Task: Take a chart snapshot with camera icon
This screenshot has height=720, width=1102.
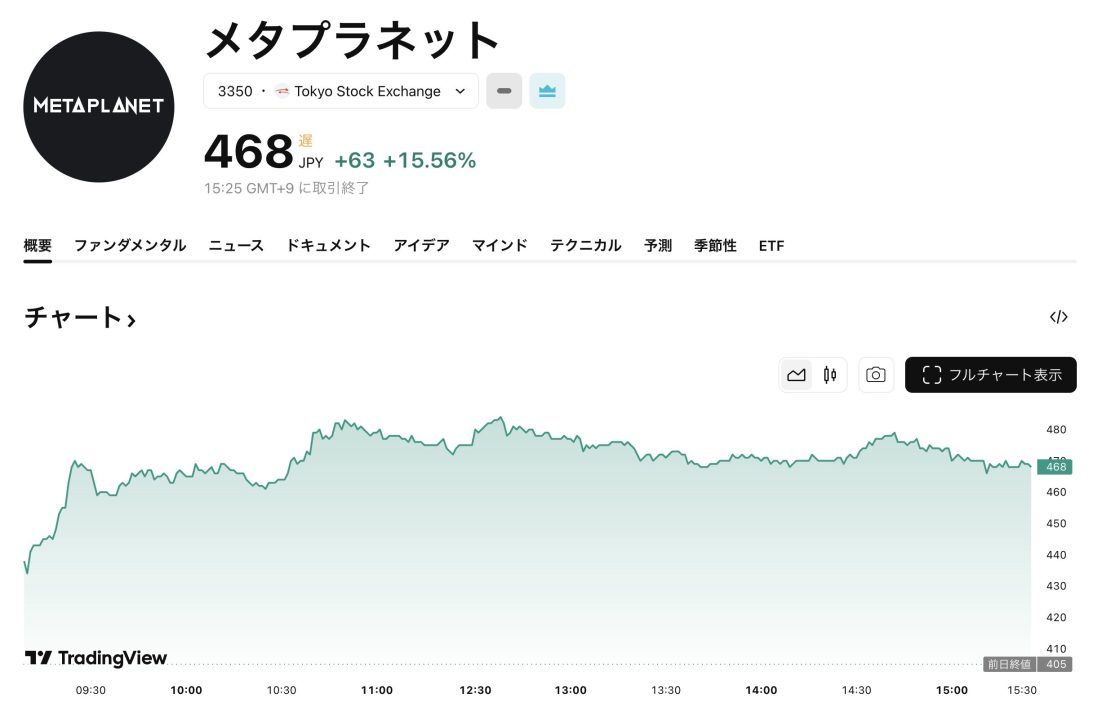Action: click(x=876, y=375)
